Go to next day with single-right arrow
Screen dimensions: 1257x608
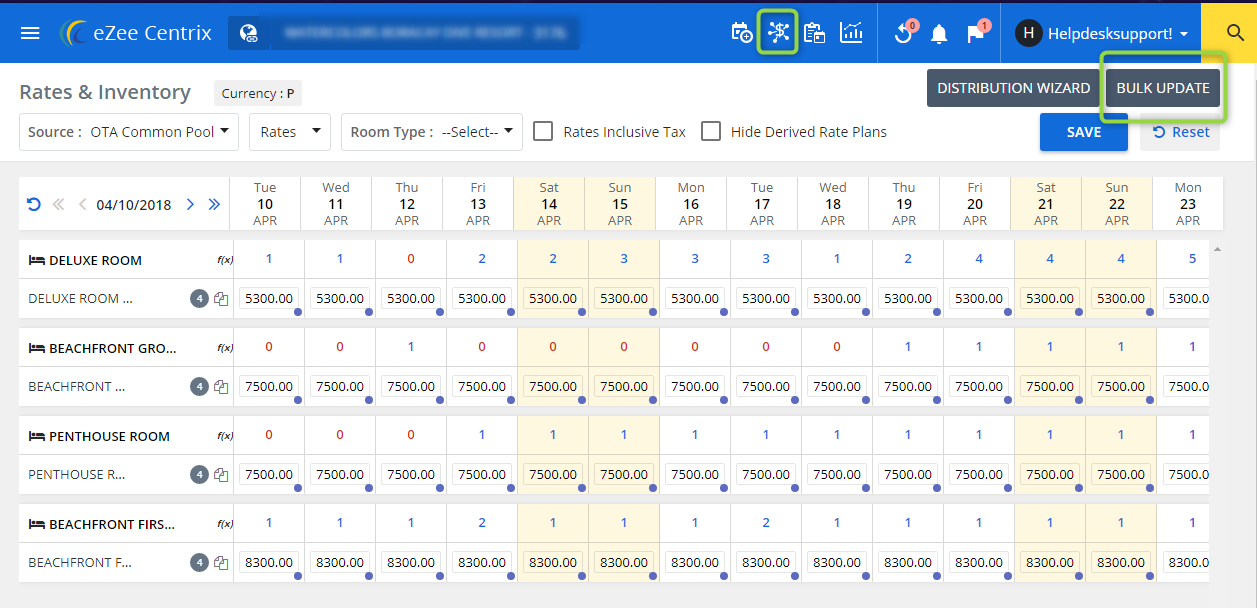coord(190,205)
